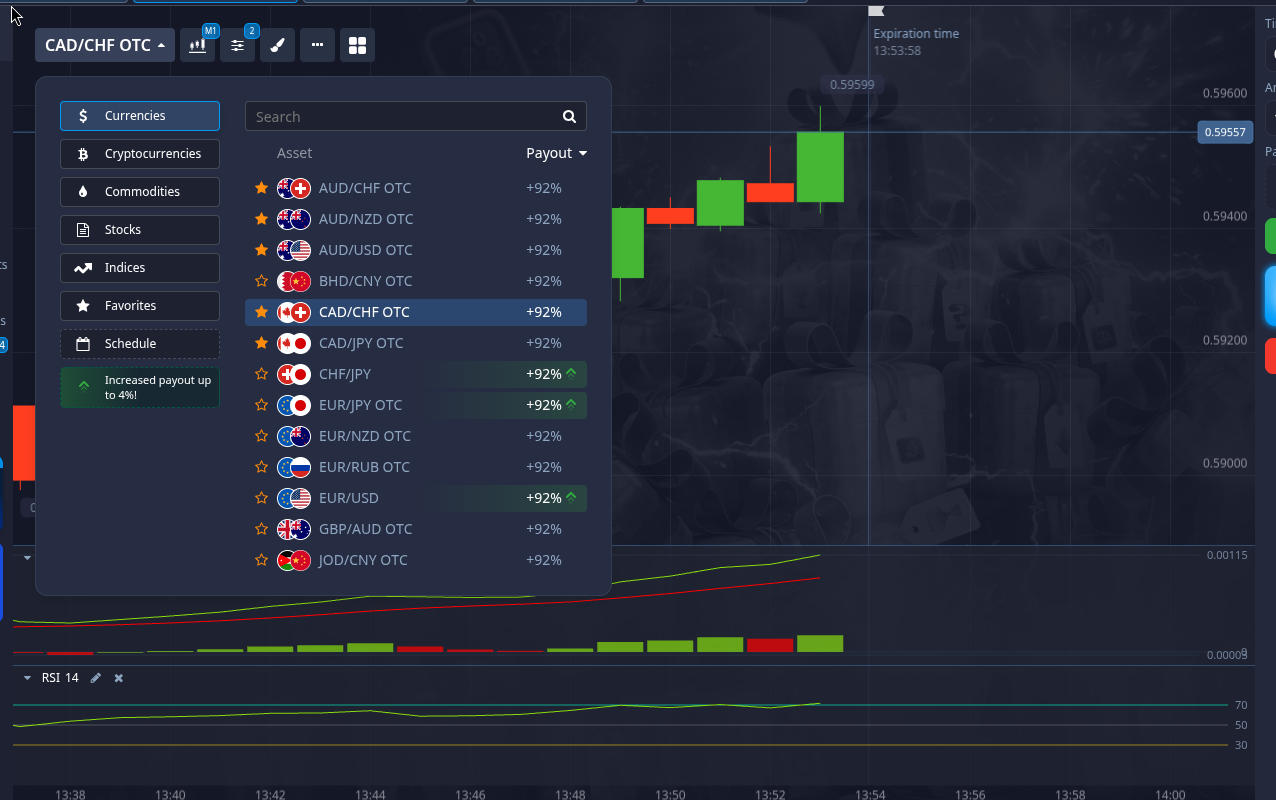Focus the asset Search field
The height and width of the screenshot is (800, 1276).
[x=416, y=117]
